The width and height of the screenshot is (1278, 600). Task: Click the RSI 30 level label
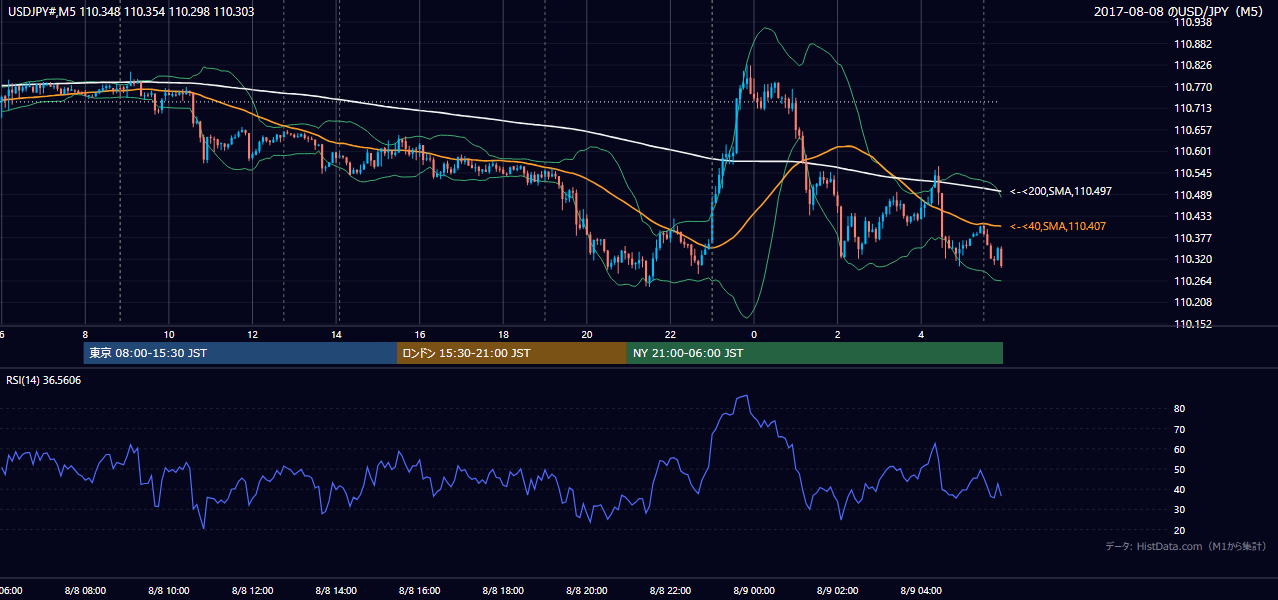click(x=1180, y=510)
